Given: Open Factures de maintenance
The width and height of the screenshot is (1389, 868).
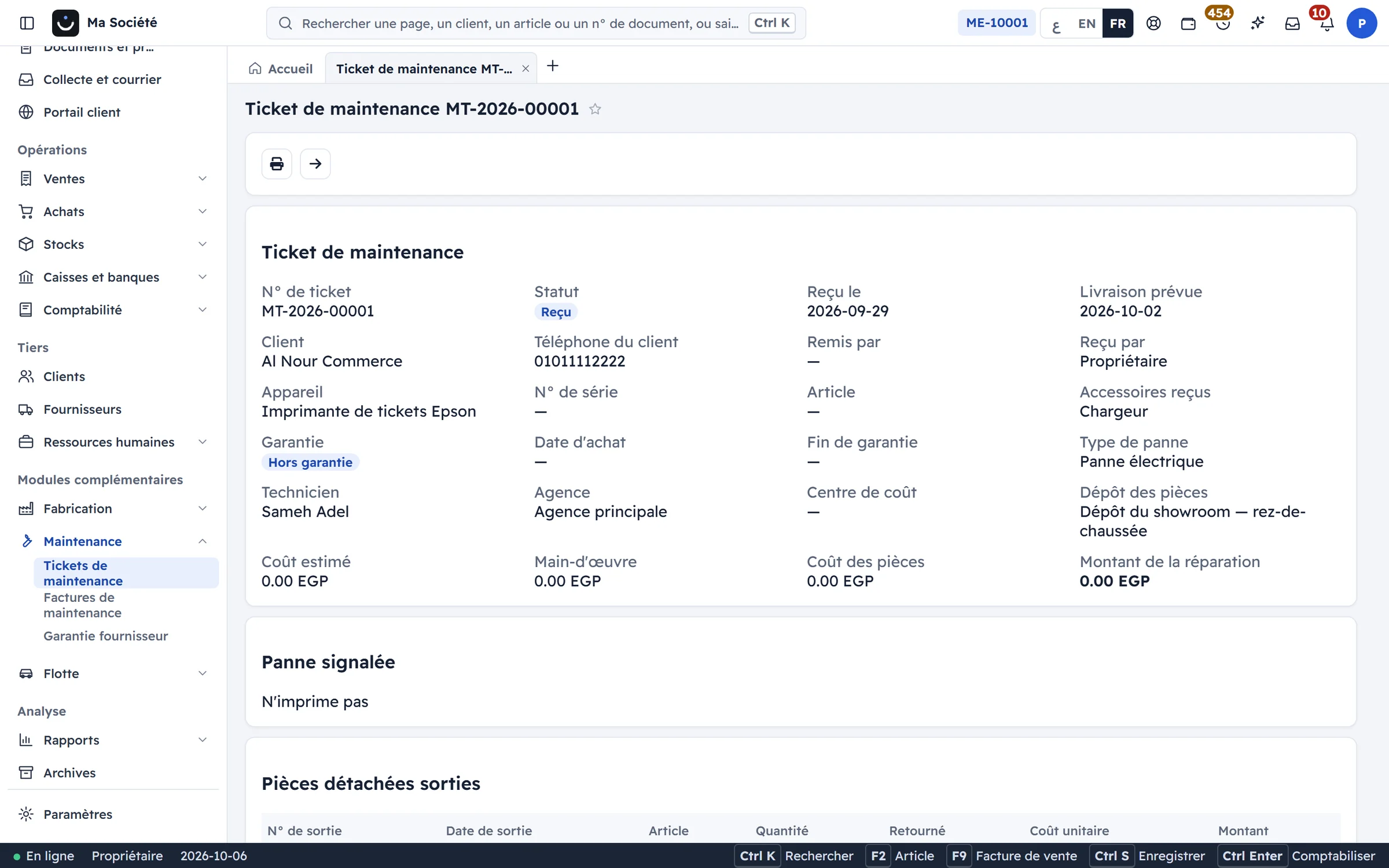Looking at the screenshot, I should pos(126,605).
